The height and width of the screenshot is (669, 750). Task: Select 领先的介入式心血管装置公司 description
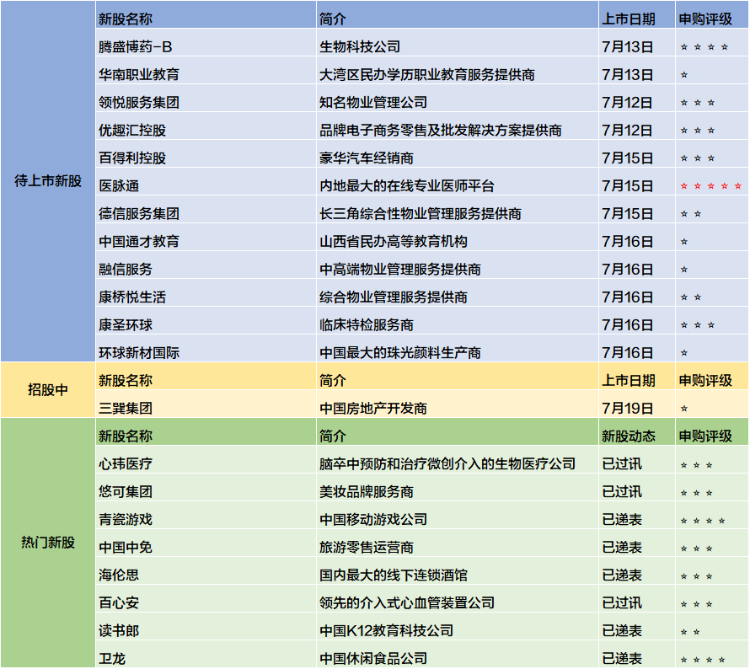click(407, 603)
